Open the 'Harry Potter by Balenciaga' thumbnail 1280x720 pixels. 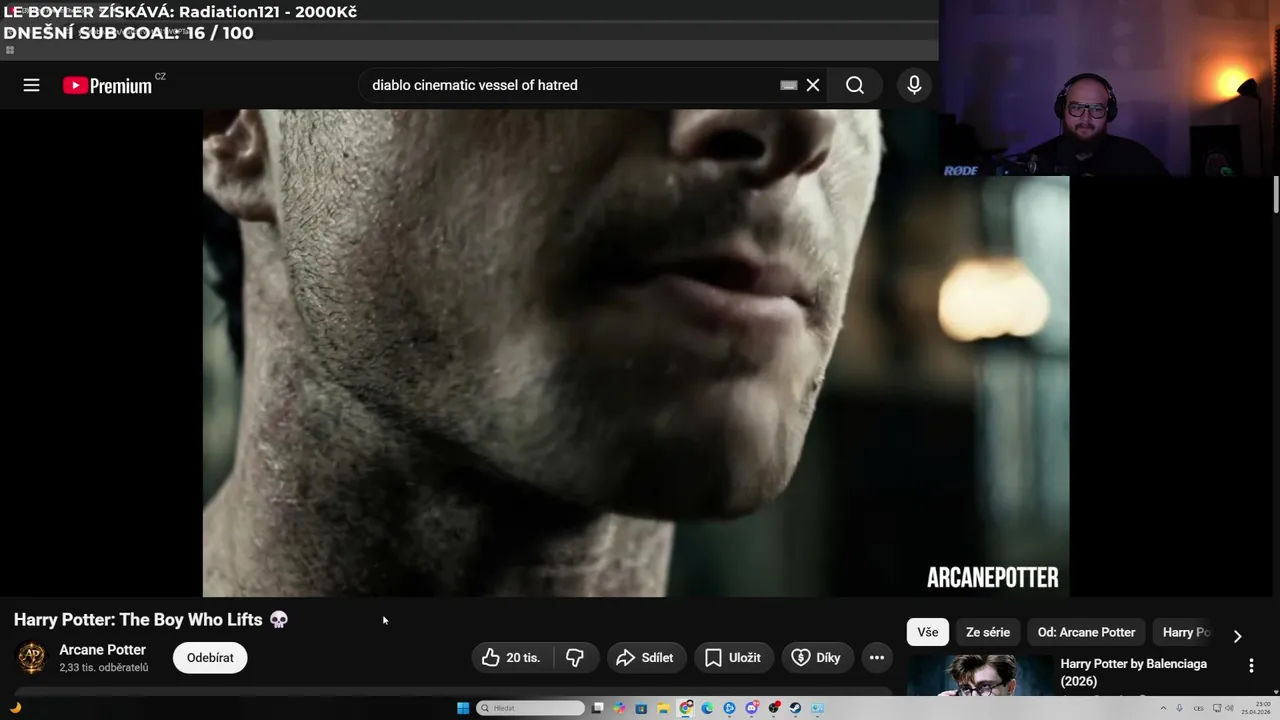click(x=980, y=676)
